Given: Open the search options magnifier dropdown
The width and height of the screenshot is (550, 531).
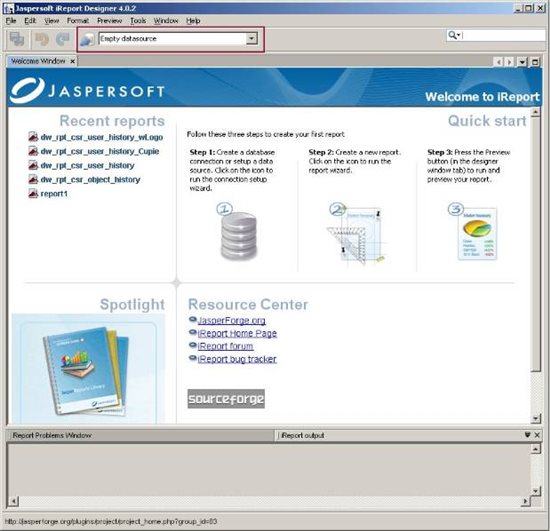Looking at the screenshot, I should click(x=454, y=35).
